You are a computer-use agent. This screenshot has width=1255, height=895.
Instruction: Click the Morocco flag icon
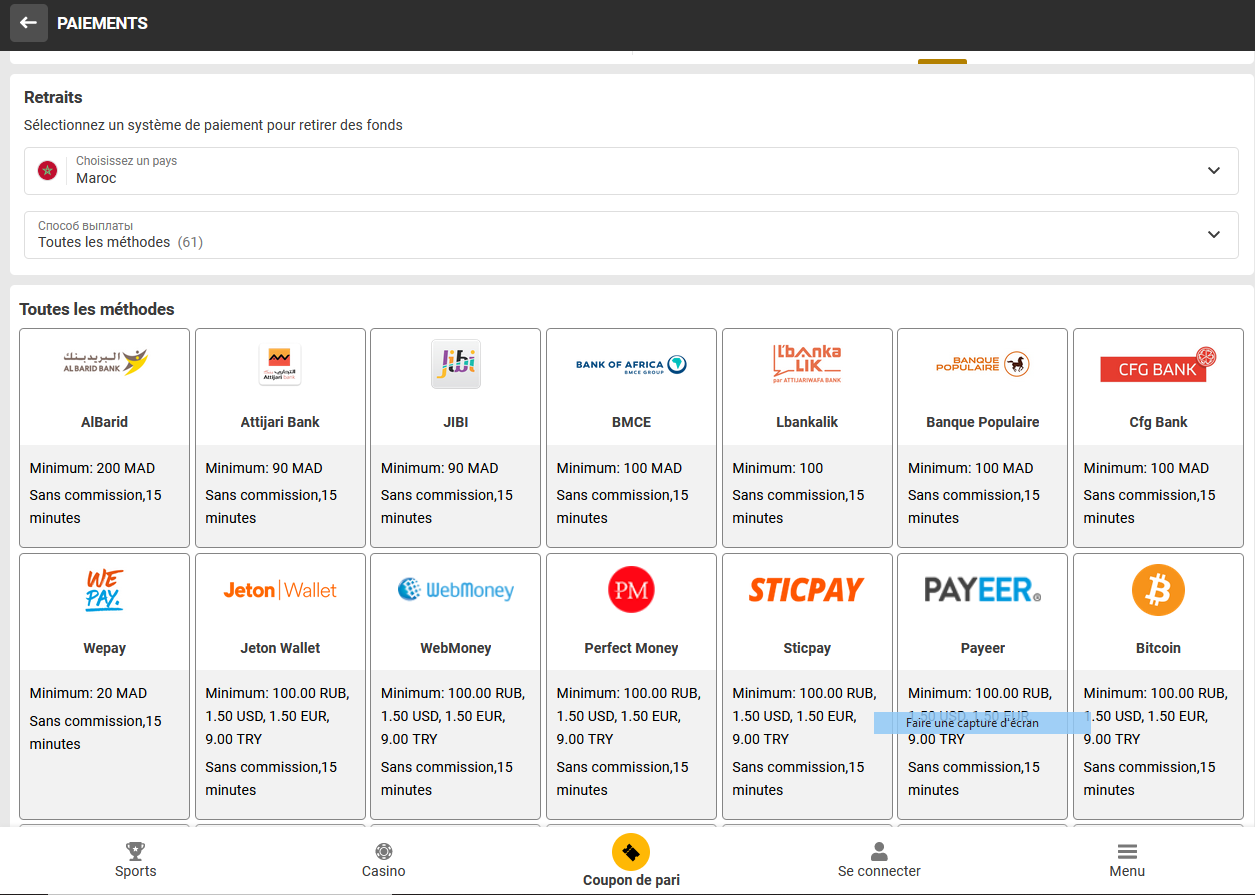coord(47,171)
